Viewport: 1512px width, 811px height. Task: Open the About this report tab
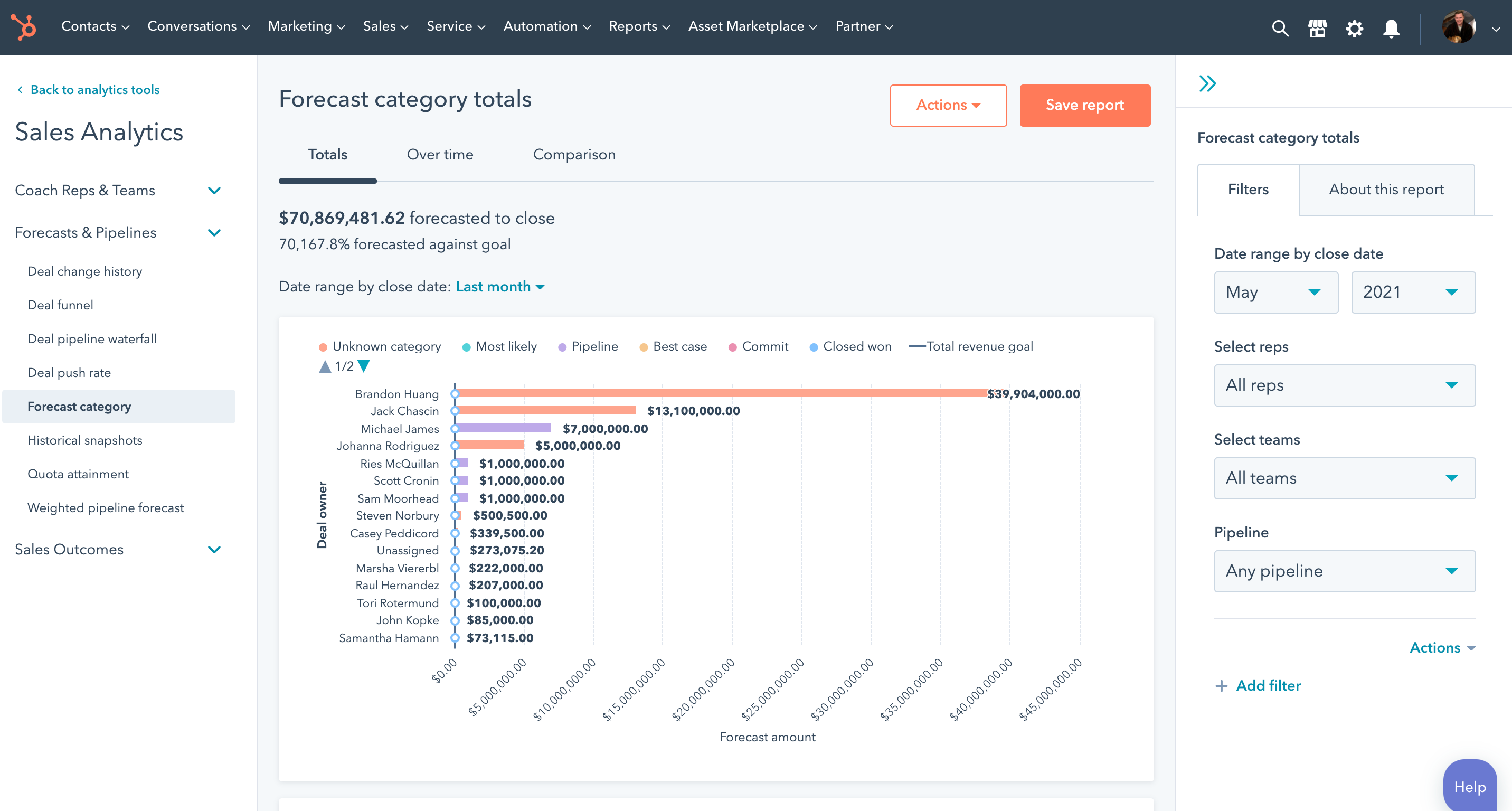1386,189
